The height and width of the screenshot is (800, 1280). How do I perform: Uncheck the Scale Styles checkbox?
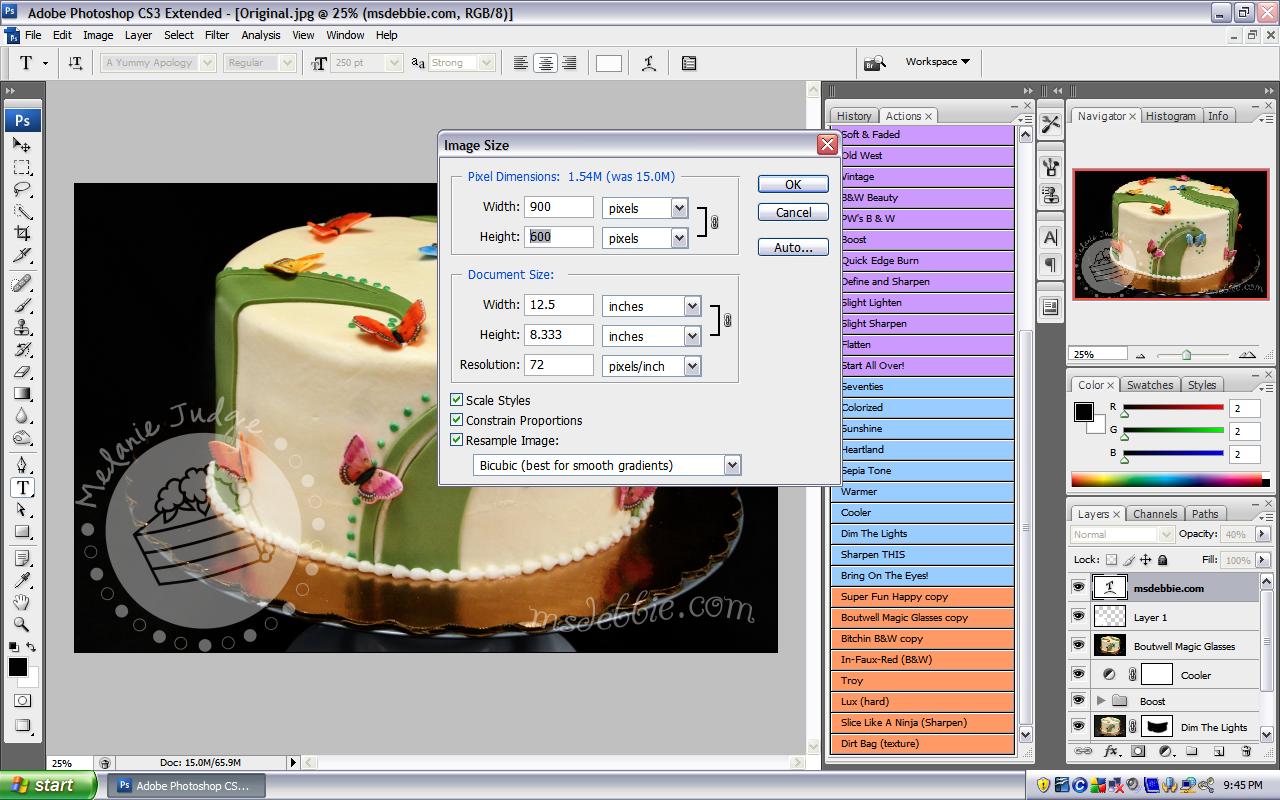(x=457, y=400)
